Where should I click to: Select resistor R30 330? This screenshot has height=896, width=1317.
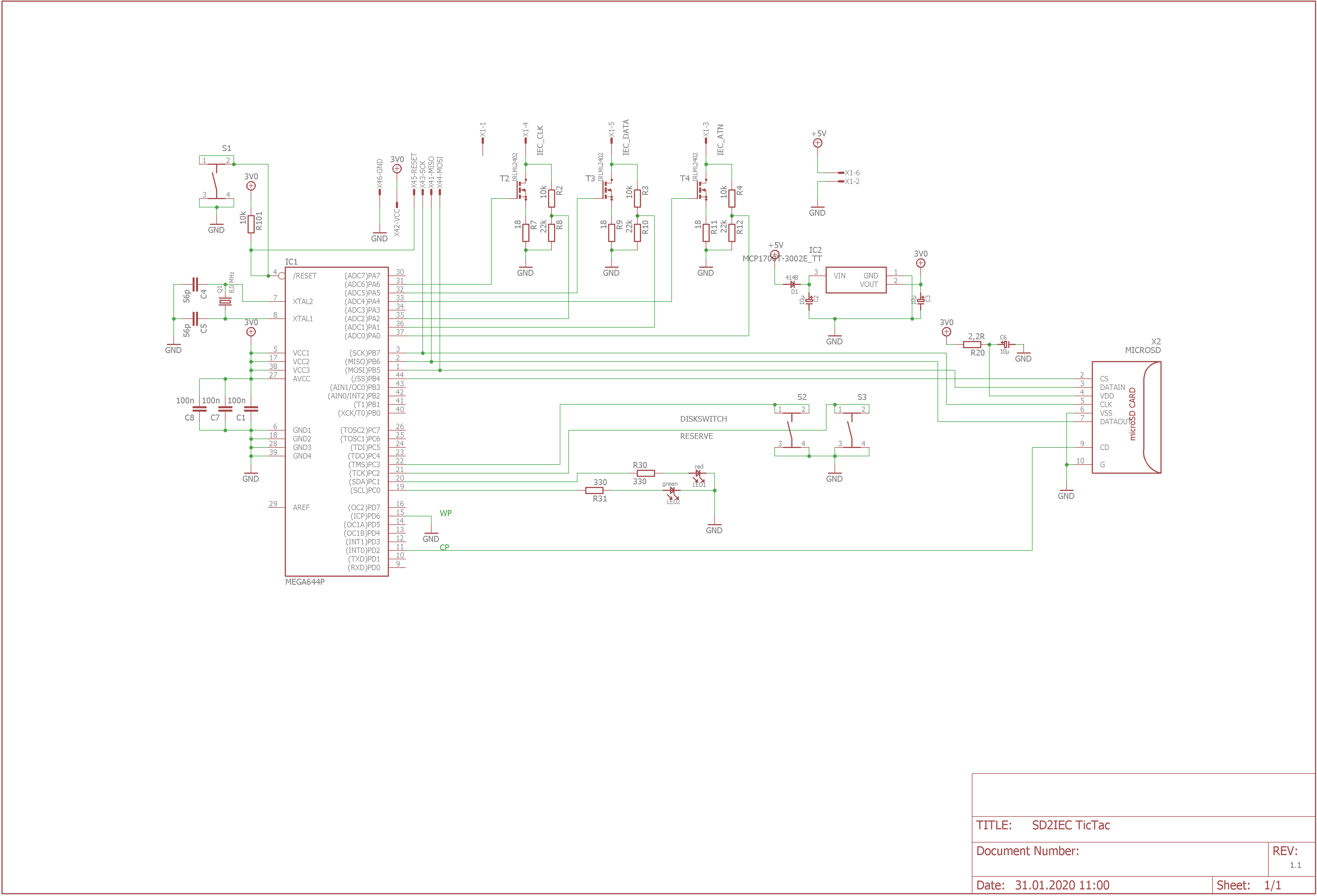[645, 473]
